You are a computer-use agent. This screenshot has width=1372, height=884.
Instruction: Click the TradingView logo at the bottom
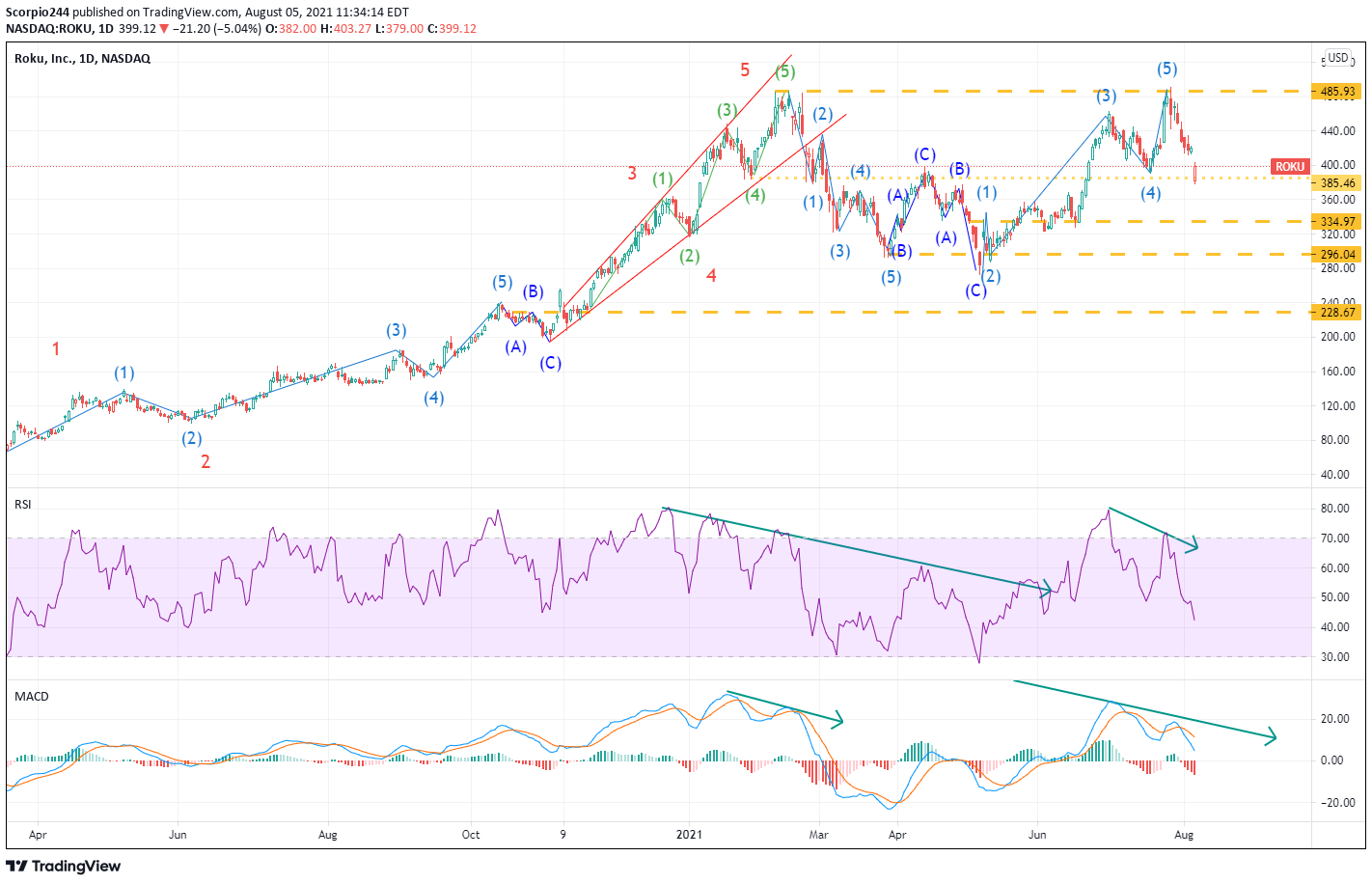pos(64,866)
